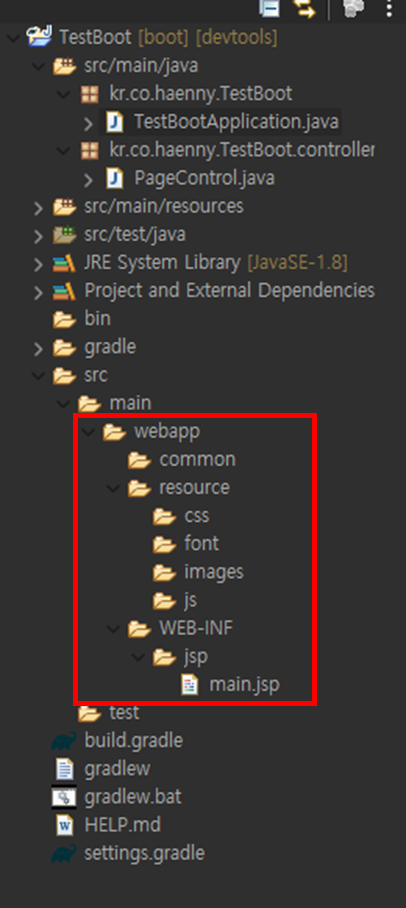Image resolution: width=406 pixels, height=908 pixels.
Task: Click the js folder icon
Action: (164, 601)
